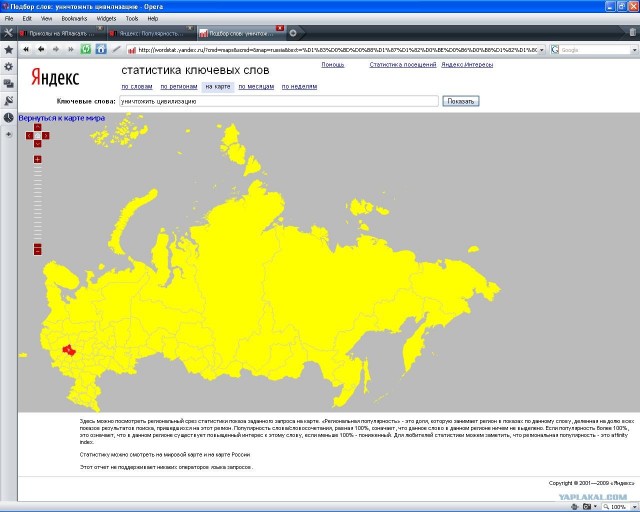
Task: Reload the page with green button
Action: 86,49
